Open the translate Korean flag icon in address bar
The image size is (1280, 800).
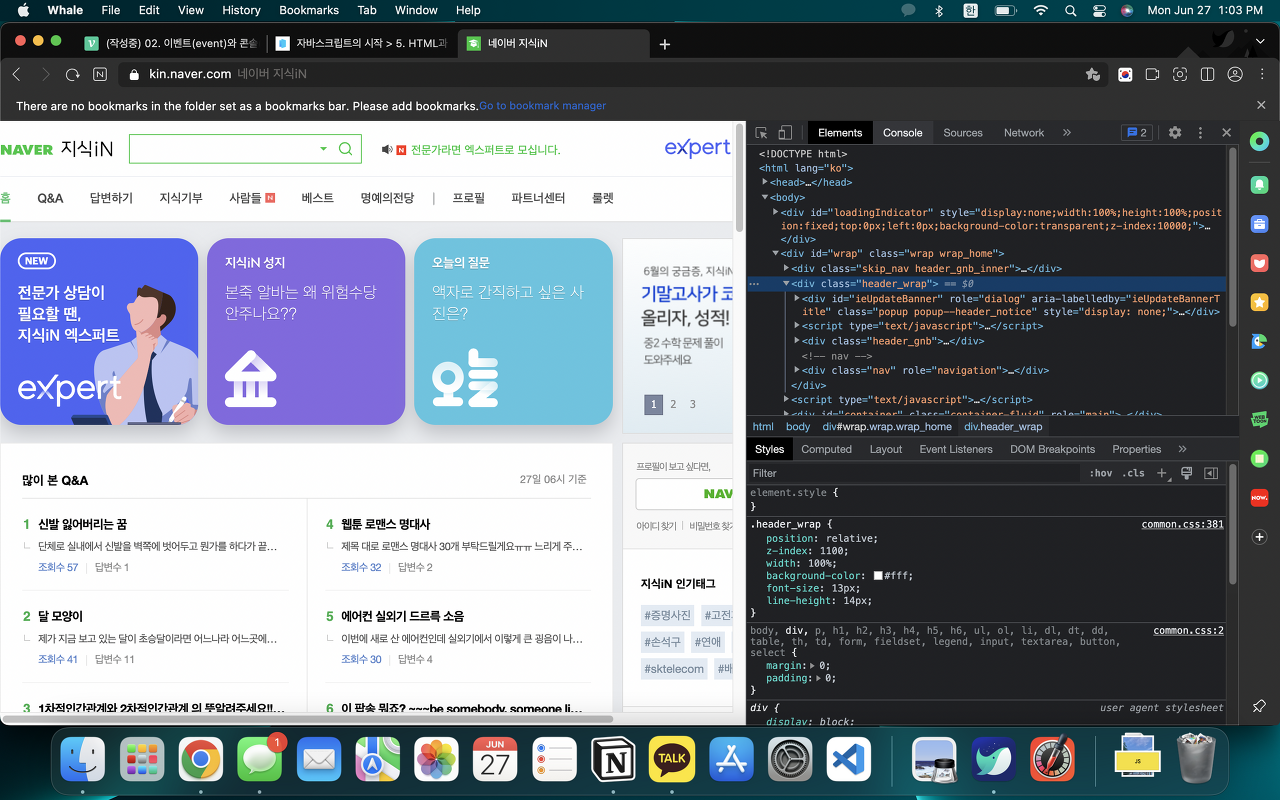tap(1125, 74)
